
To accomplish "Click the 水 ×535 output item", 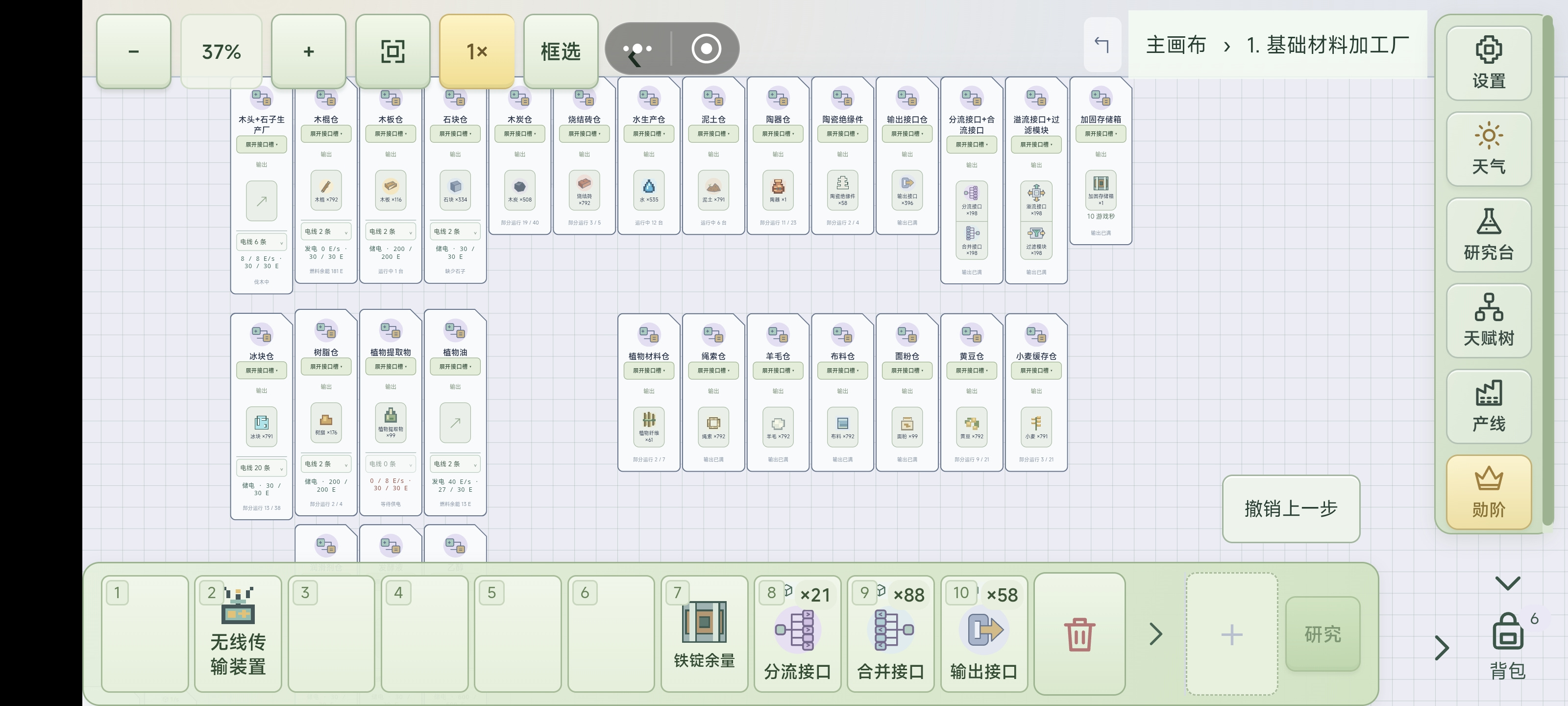I will 649,190.
